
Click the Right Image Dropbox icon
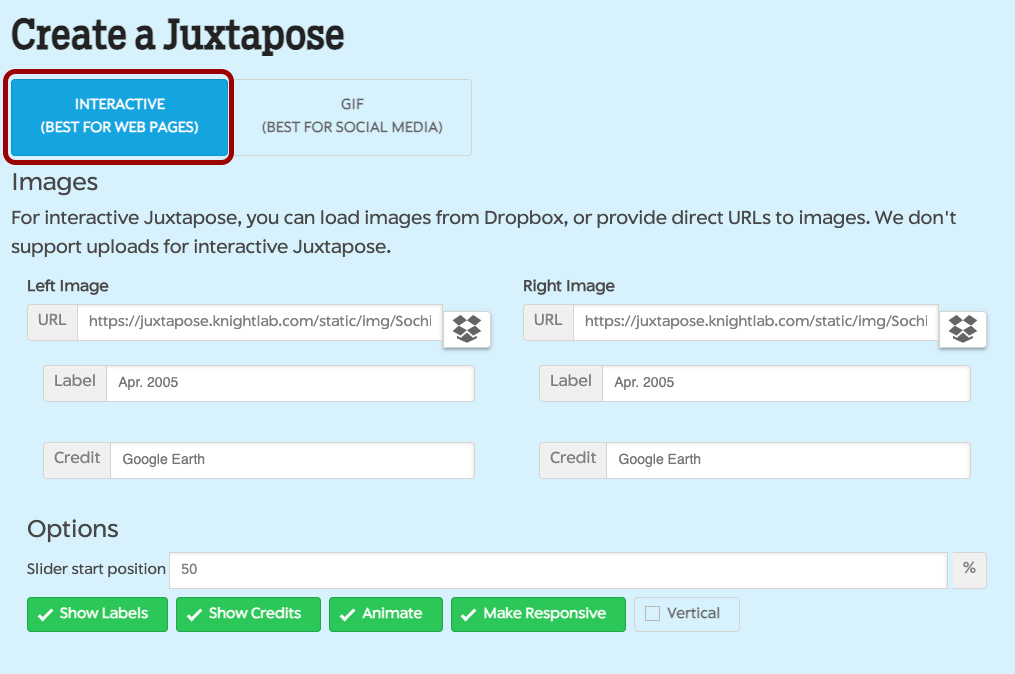(x=963, y=328)
